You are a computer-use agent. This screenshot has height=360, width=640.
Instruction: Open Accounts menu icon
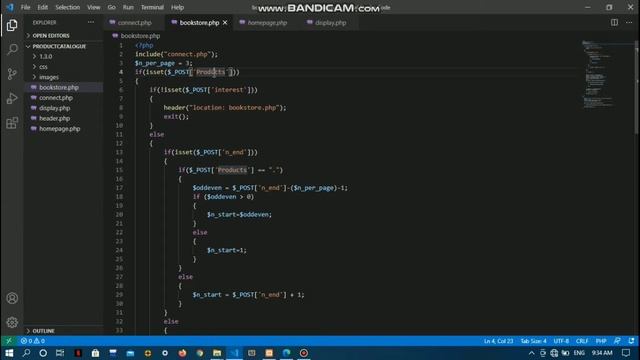click(x=12, y=298)
